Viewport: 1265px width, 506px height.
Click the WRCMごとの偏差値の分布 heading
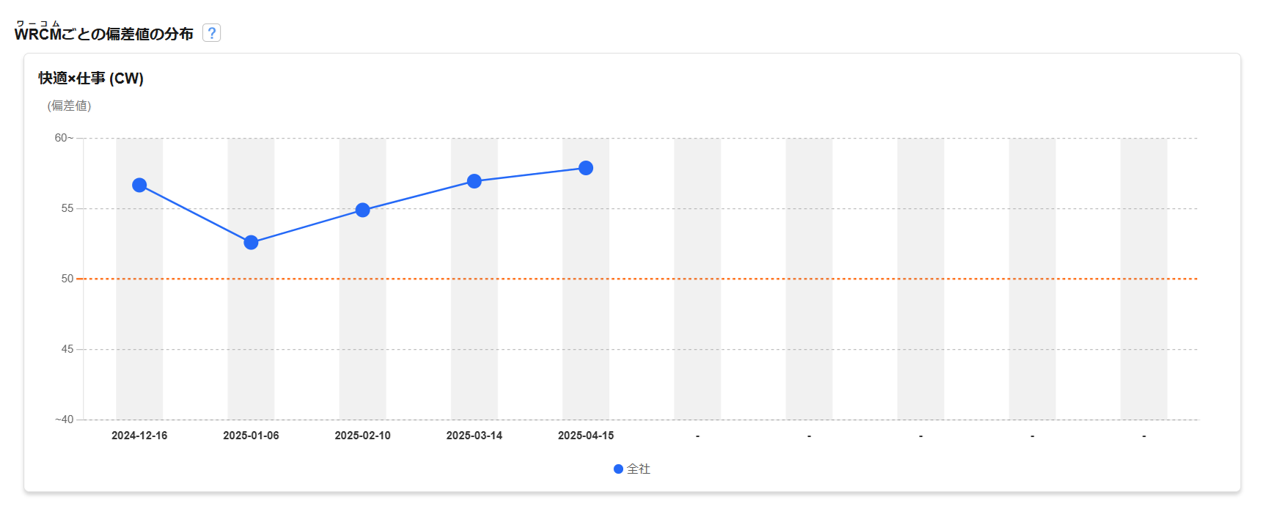pos(104,35)
